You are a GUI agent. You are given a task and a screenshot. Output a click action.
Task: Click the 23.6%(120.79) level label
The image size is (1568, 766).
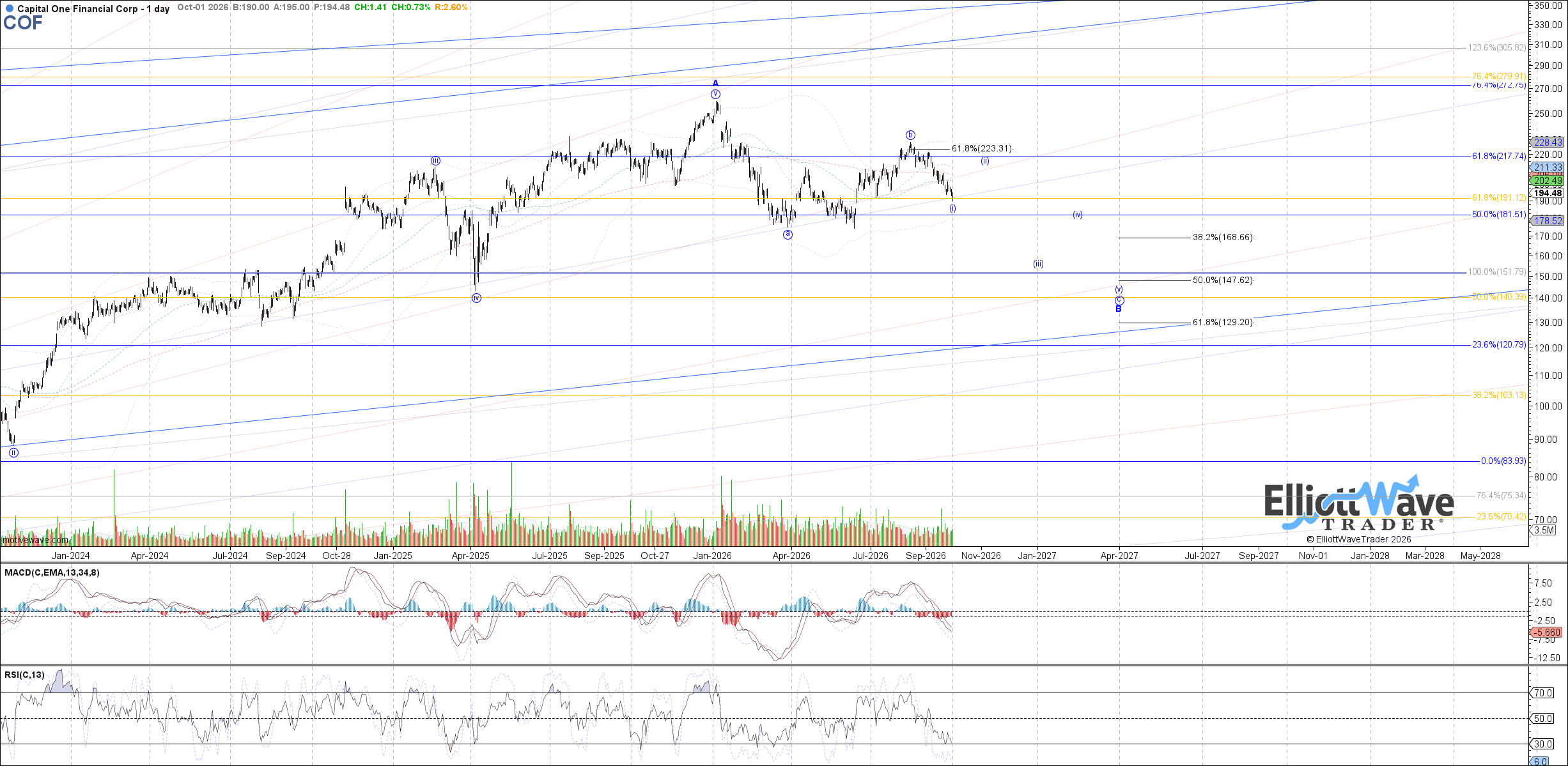point(1499,345)
